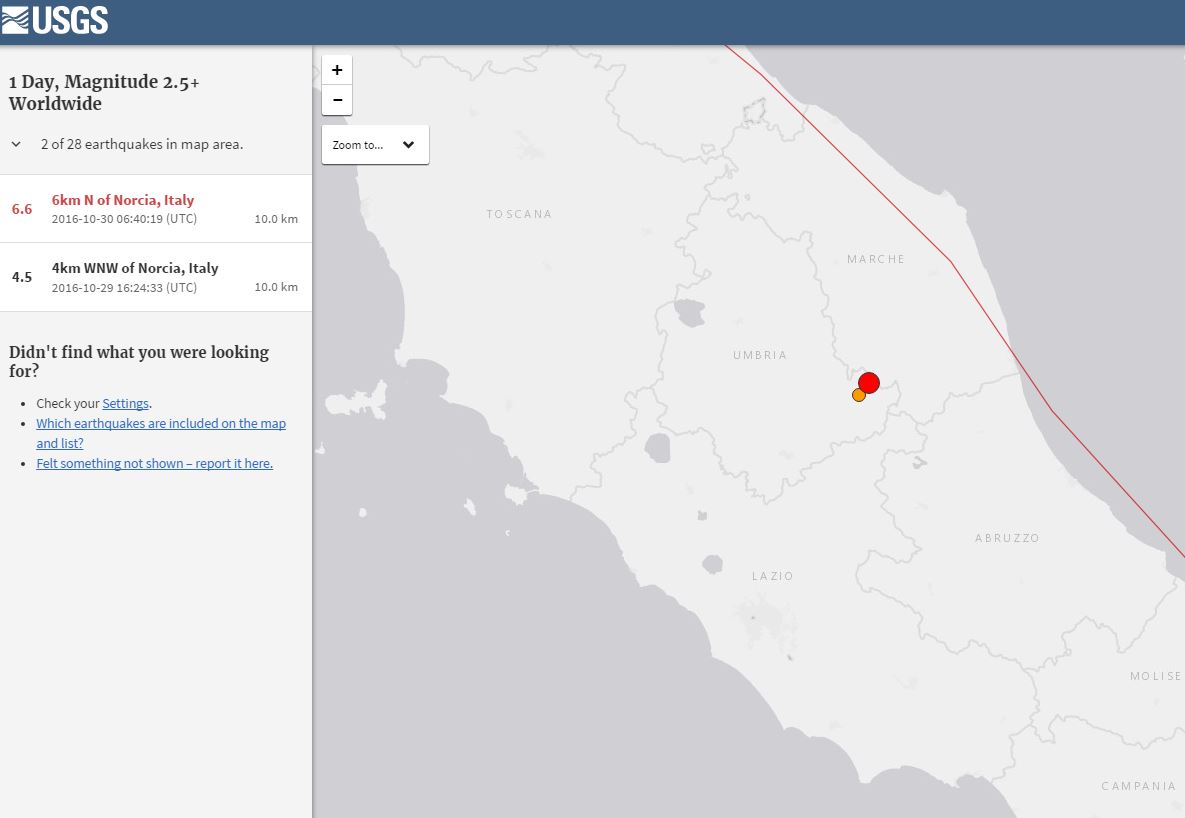Click the UMBRIA region label
Image resolution: width=1185 pixels, height=818 pixels.
click(x=759, y=355)
